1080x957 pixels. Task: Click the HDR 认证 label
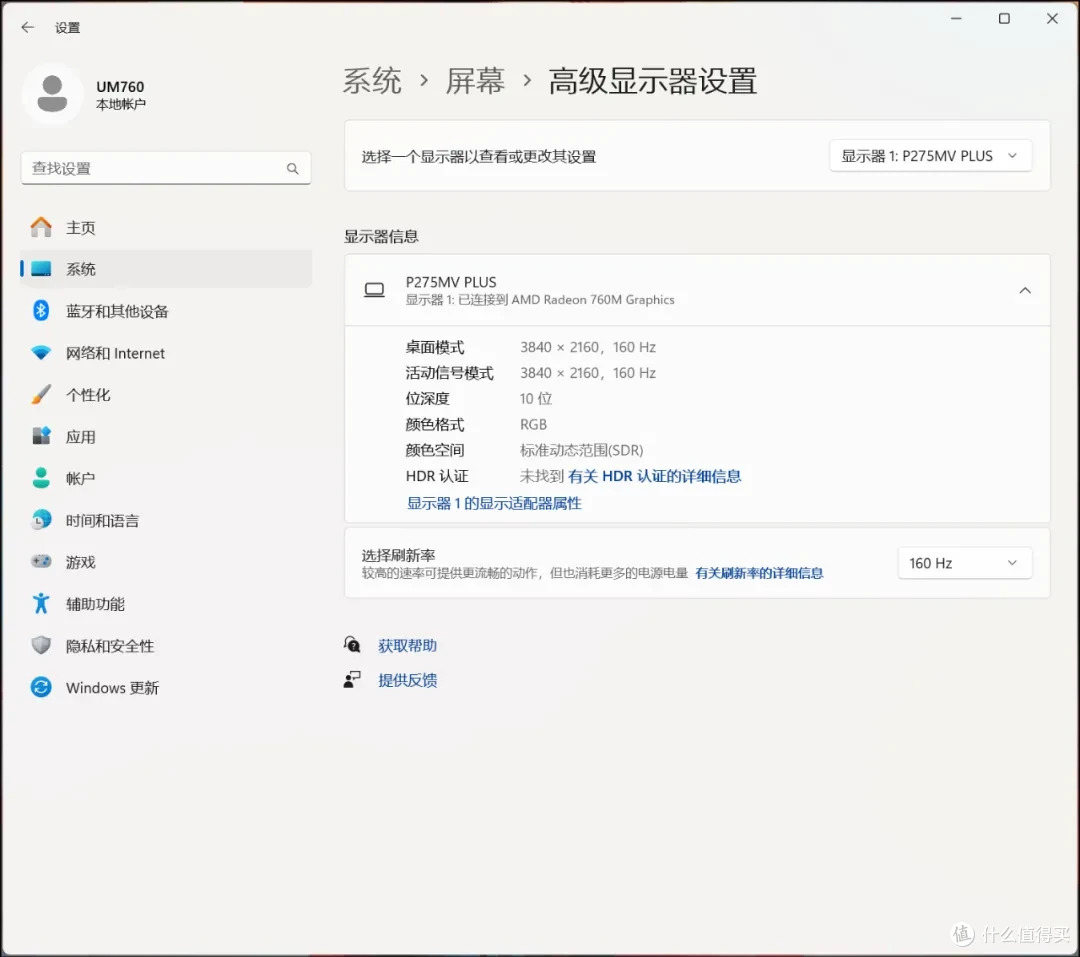(x=437, y=476)
